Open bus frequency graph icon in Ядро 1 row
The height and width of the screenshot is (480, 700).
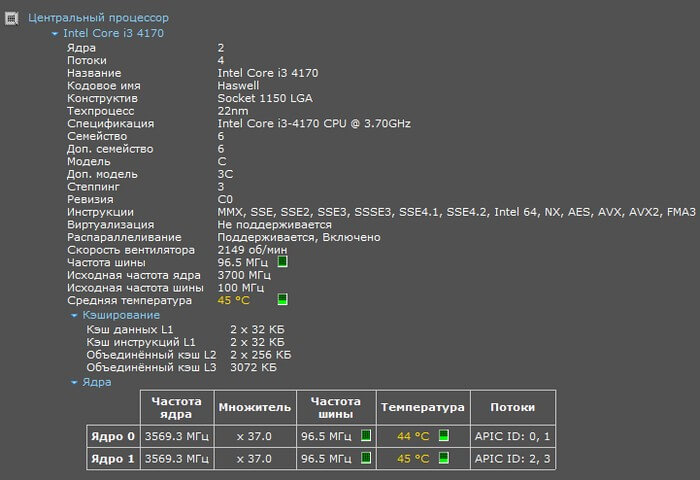pos(366,458)
